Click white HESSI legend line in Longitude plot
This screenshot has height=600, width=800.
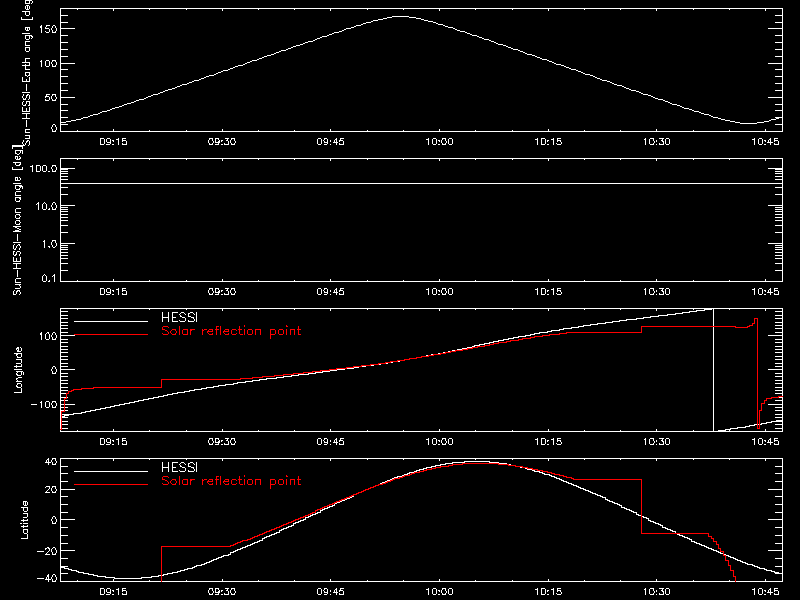(111, 321)
